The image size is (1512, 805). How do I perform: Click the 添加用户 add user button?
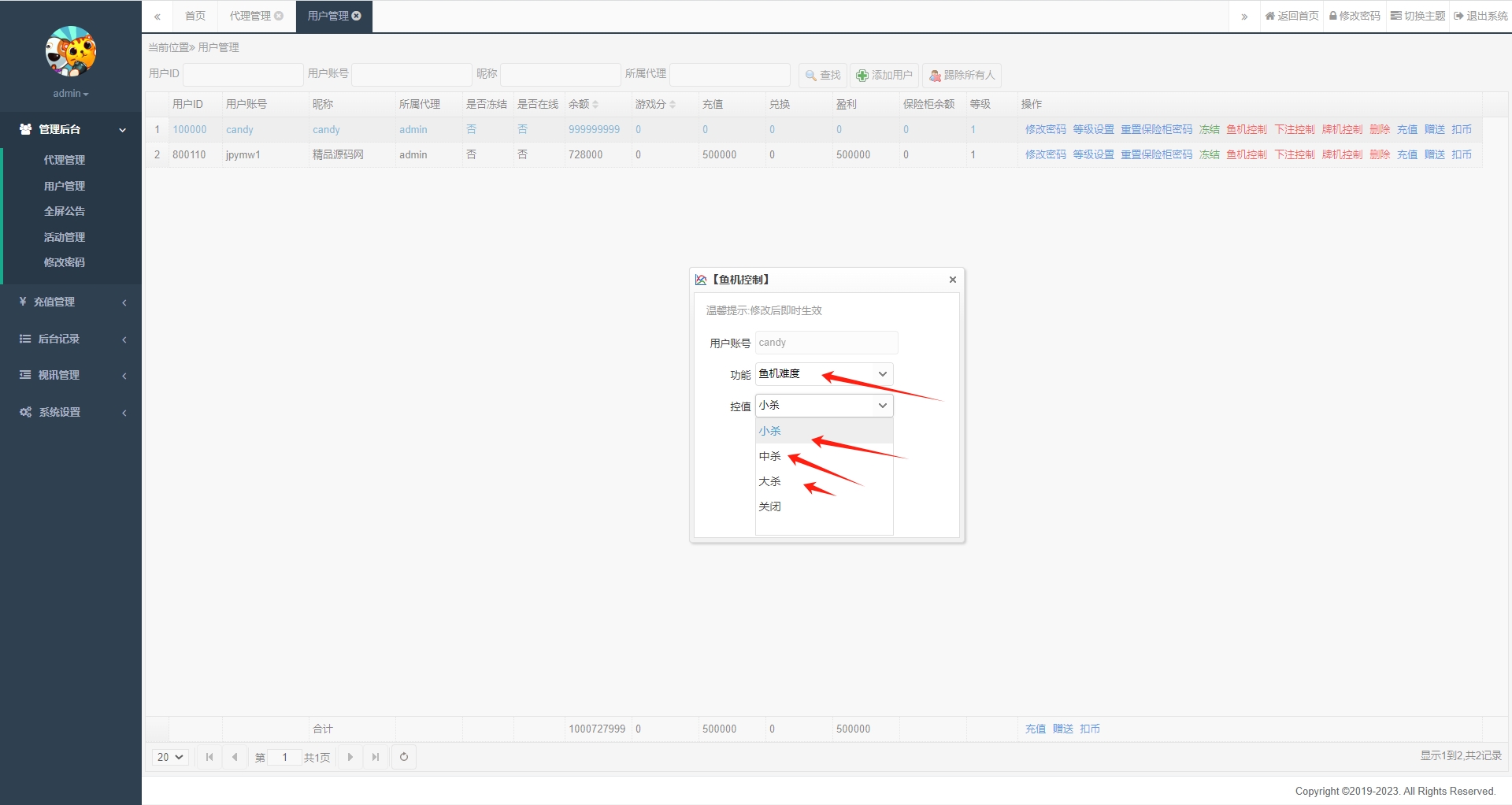(x=884, y=76)
